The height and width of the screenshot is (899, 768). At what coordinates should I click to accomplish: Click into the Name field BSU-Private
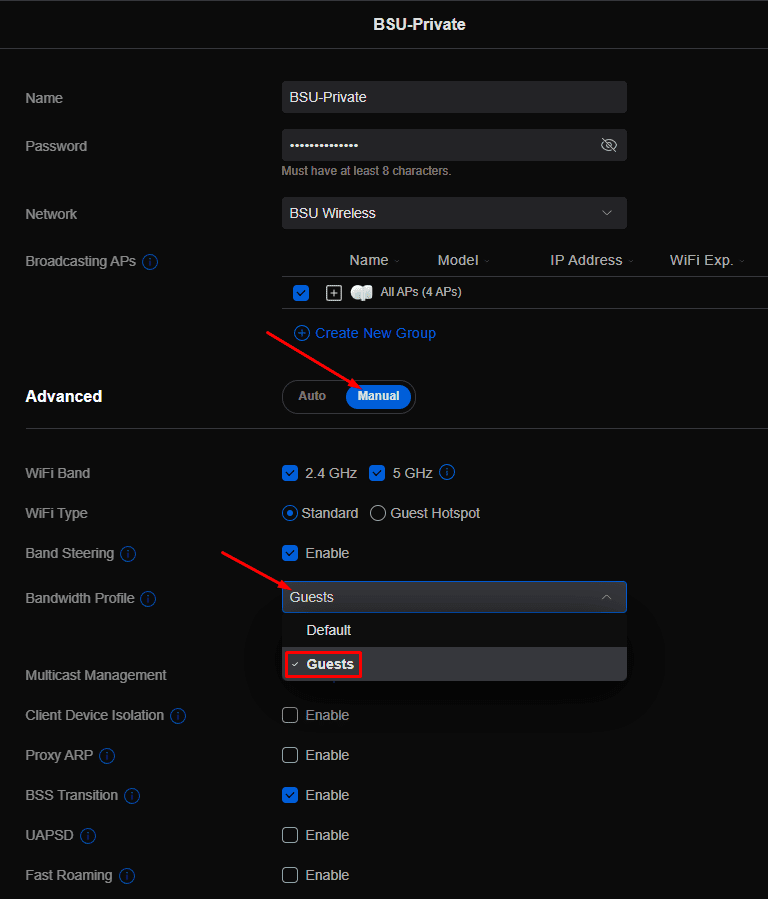pyautogui.click(x=454, y=97)
